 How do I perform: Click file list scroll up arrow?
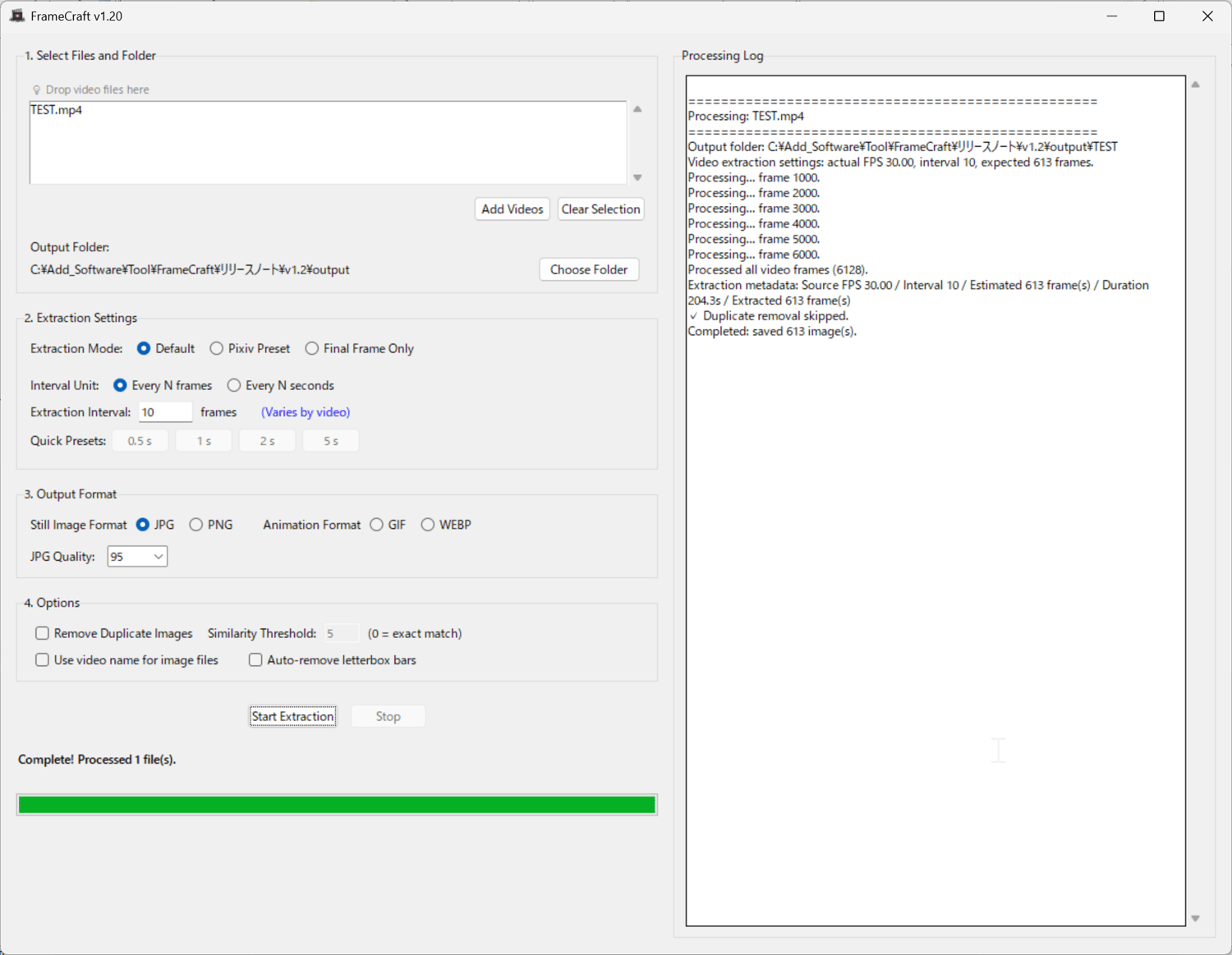pyautogui.click(x=637, y=109)
